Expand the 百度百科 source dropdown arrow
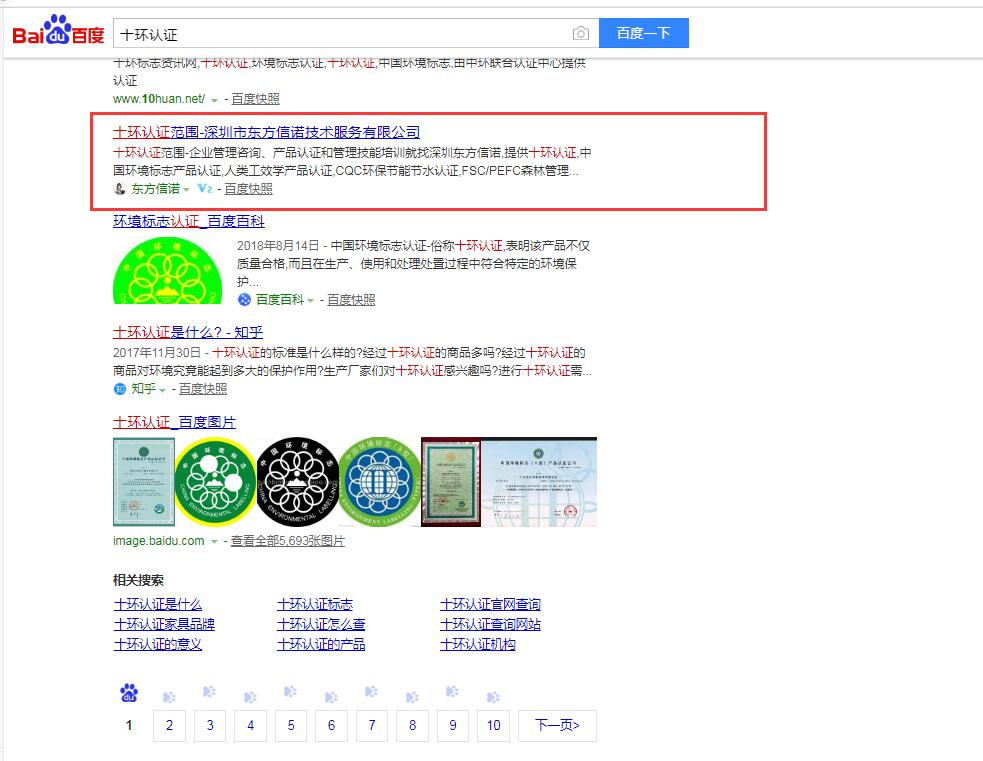 [x=310, y=299]
